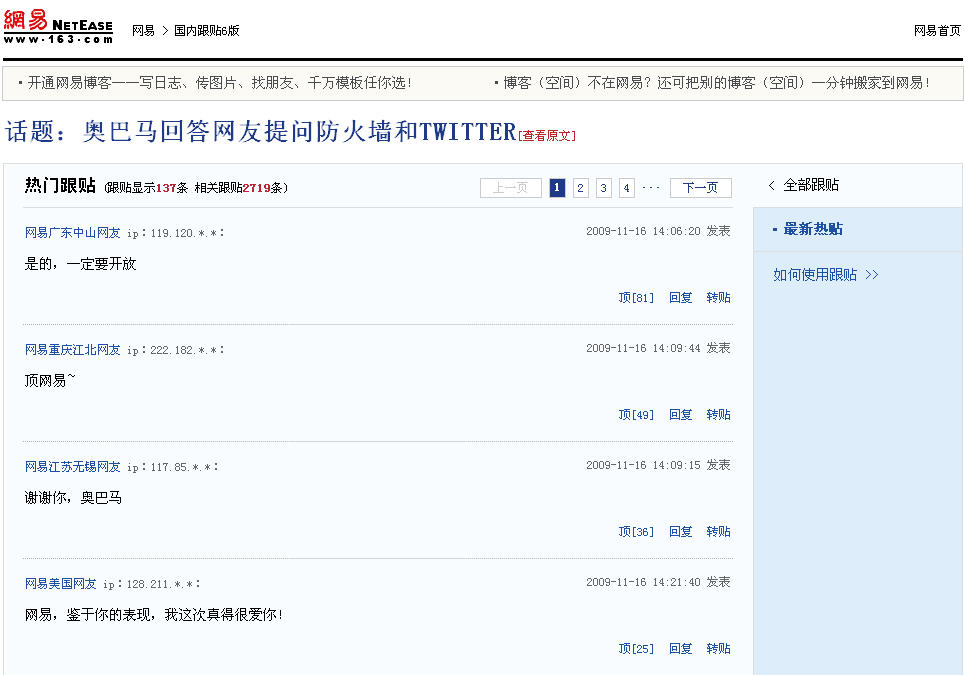
Task: Expand 全部跟贴 in the sidebar
Action: click(810, 186)
